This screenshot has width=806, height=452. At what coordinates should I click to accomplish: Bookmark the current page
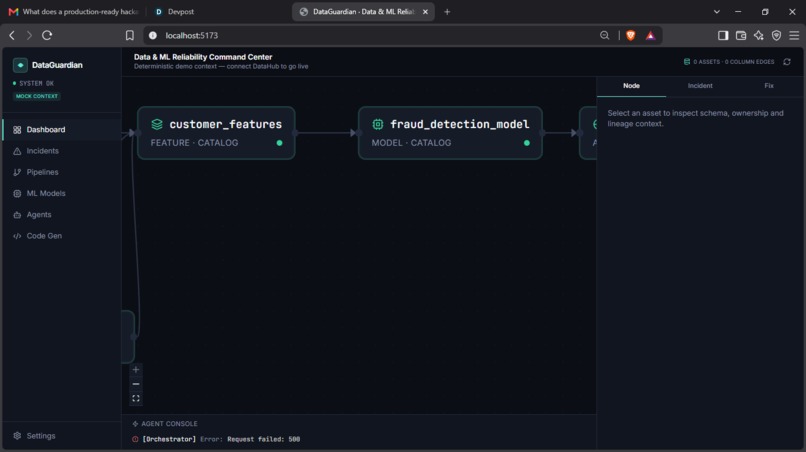coord(130,35)
